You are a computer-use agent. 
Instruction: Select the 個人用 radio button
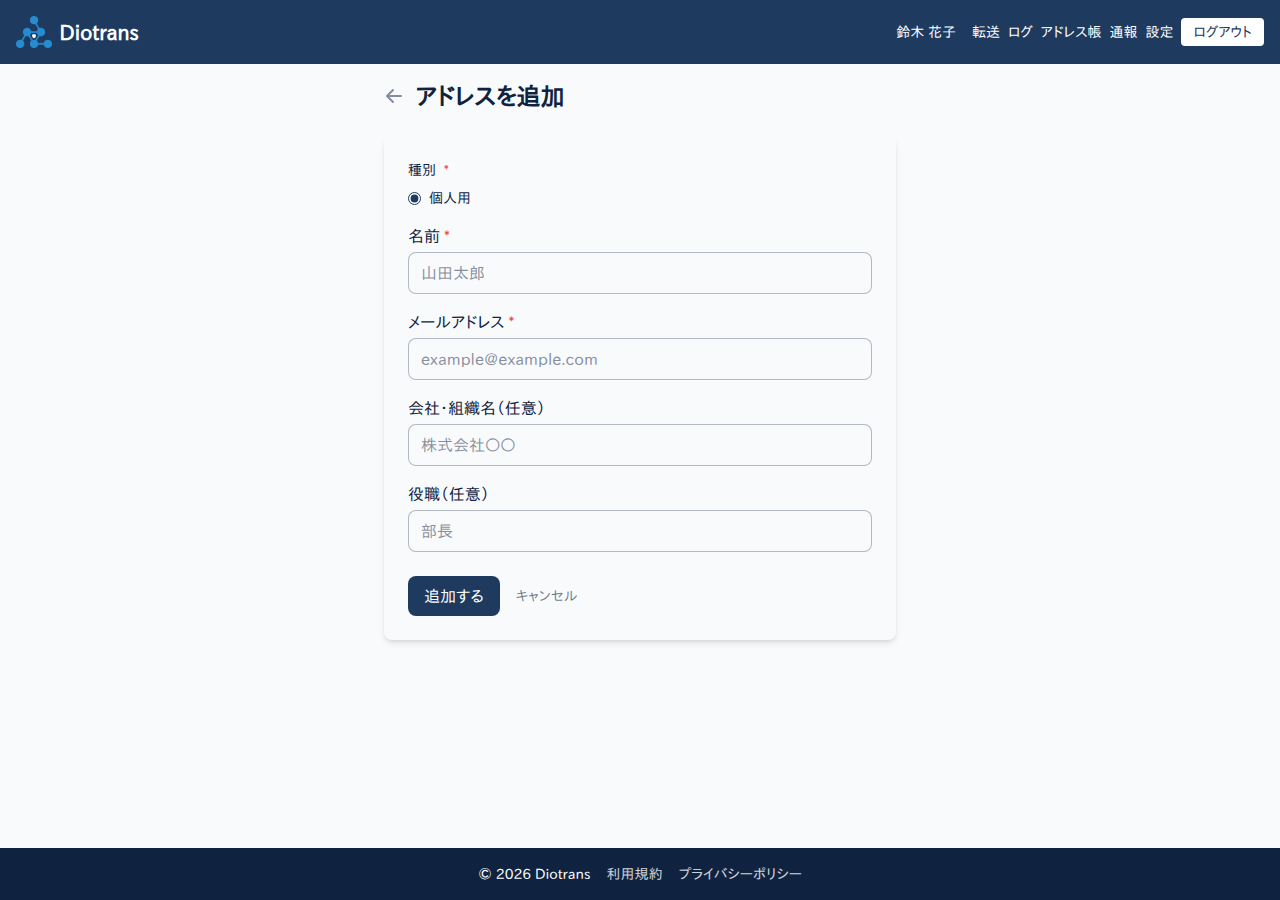click(x=415, y=198)
